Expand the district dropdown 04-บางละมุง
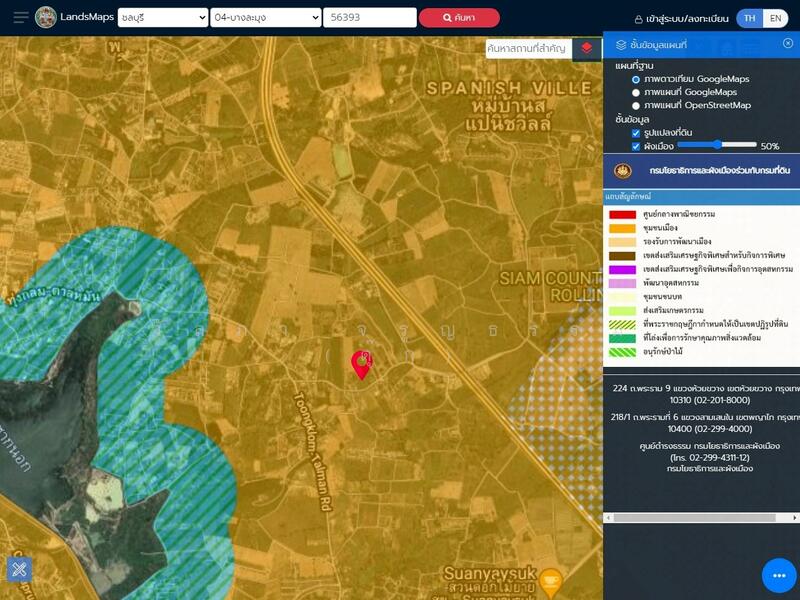The image size is (800, 600). [x=266, y=17]
